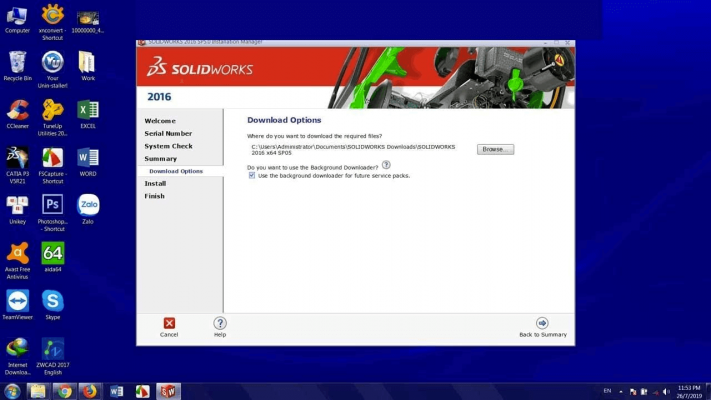Click the Cancel red X icon
711x400 pixels.
[x=169, y=323]
